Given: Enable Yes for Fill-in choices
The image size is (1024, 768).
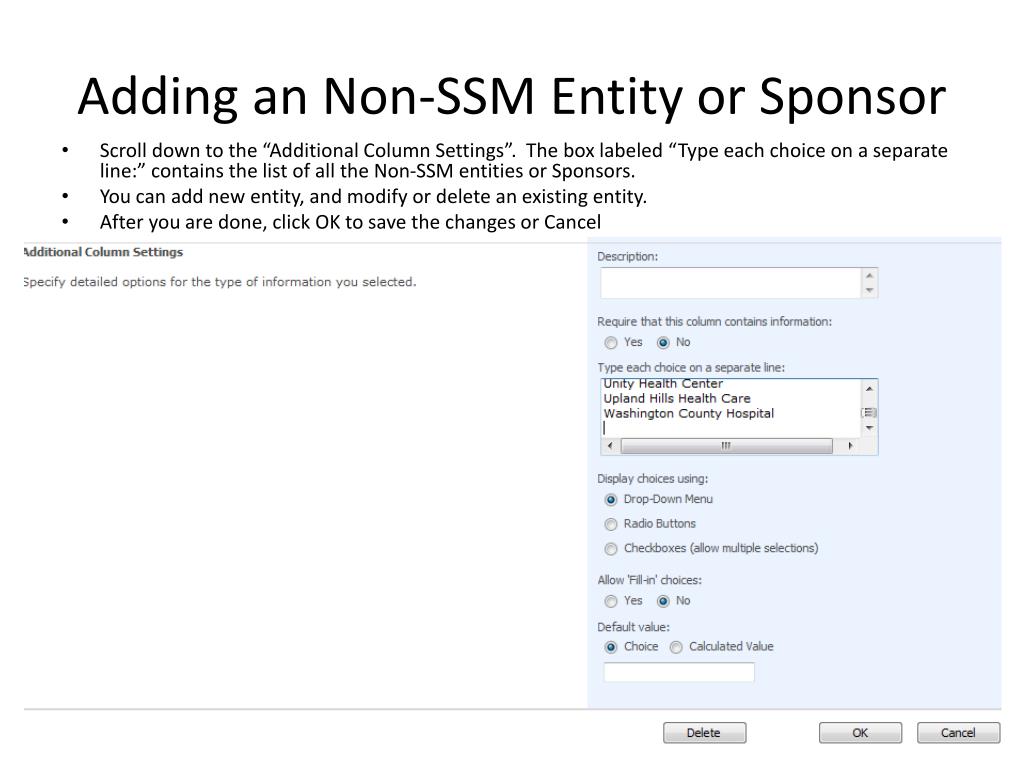Looking at the screenshot, I should pos(611,601).
